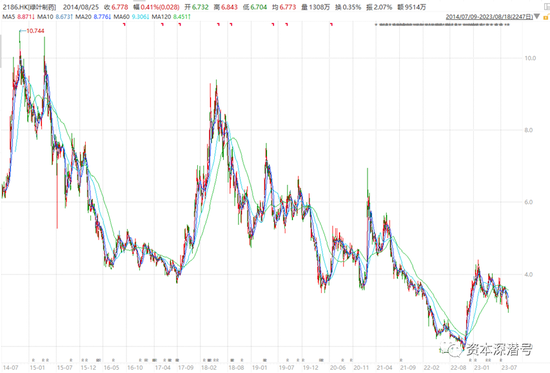This screenshot has height=373, width=550.
Task: Select the 2186.HK stock code label
Action: click(x=29, y=7)
